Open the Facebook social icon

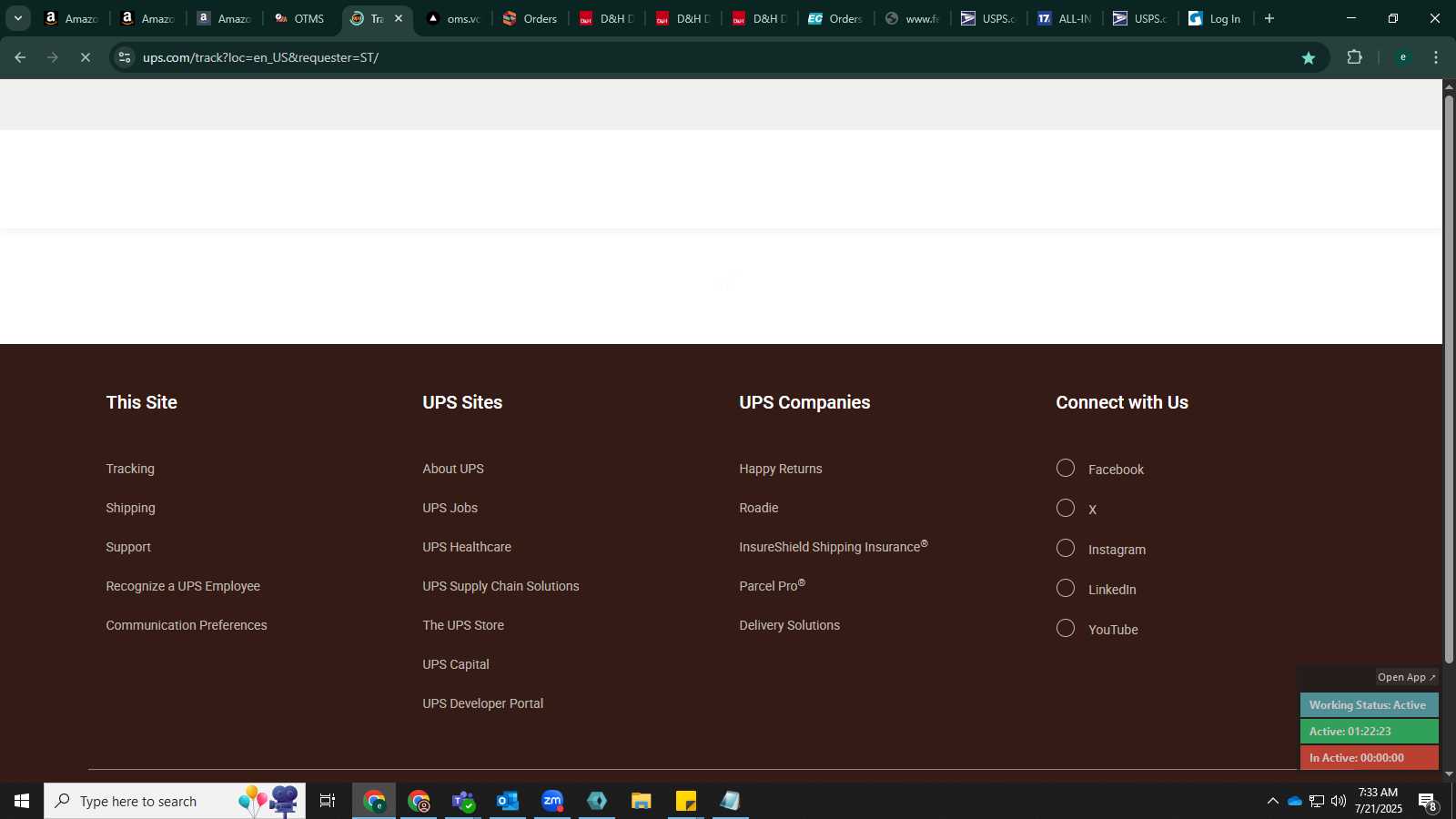click(x=1066, y=469)
